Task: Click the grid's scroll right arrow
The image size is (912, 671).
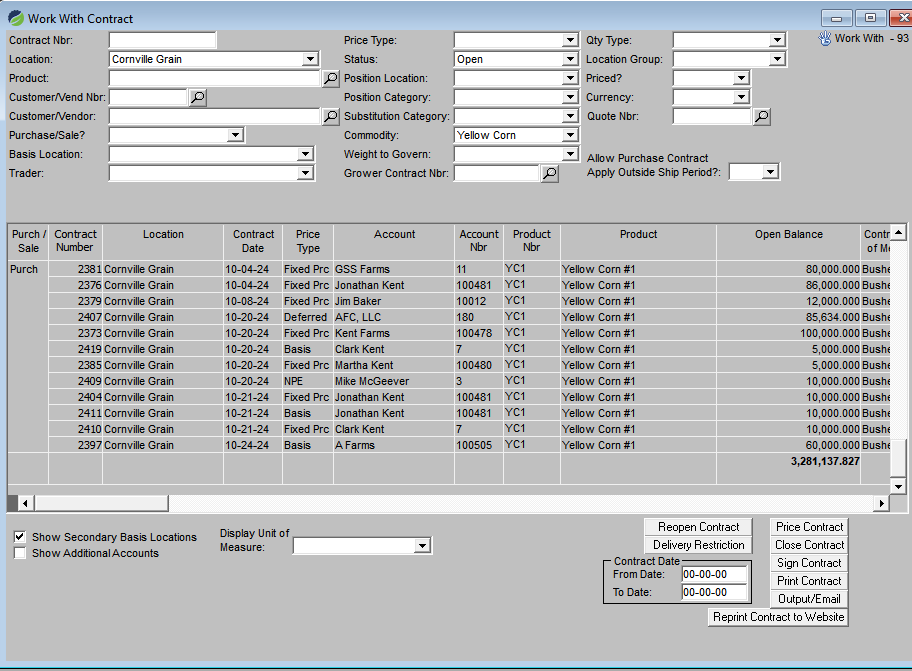Action: (x=882, y=503)
